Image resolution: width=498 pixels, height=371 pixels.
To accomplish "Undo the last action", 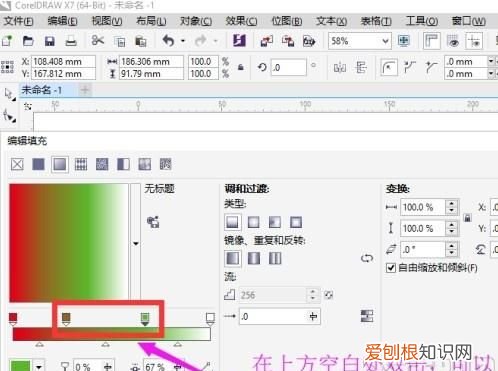I will pos(169,41).
